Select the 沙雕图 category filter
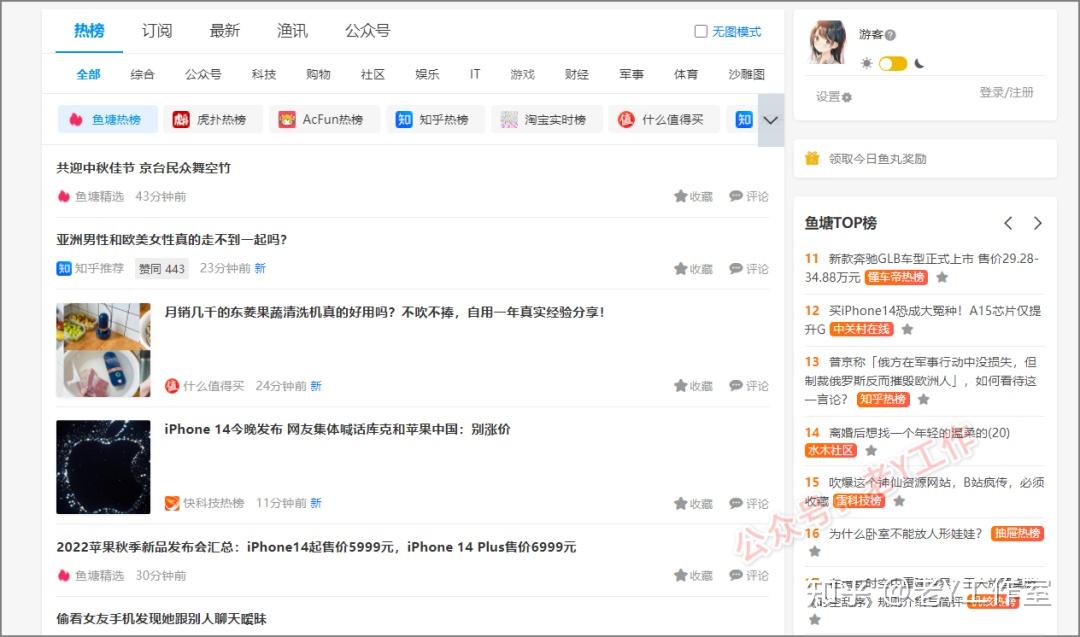 pos(747,74)
